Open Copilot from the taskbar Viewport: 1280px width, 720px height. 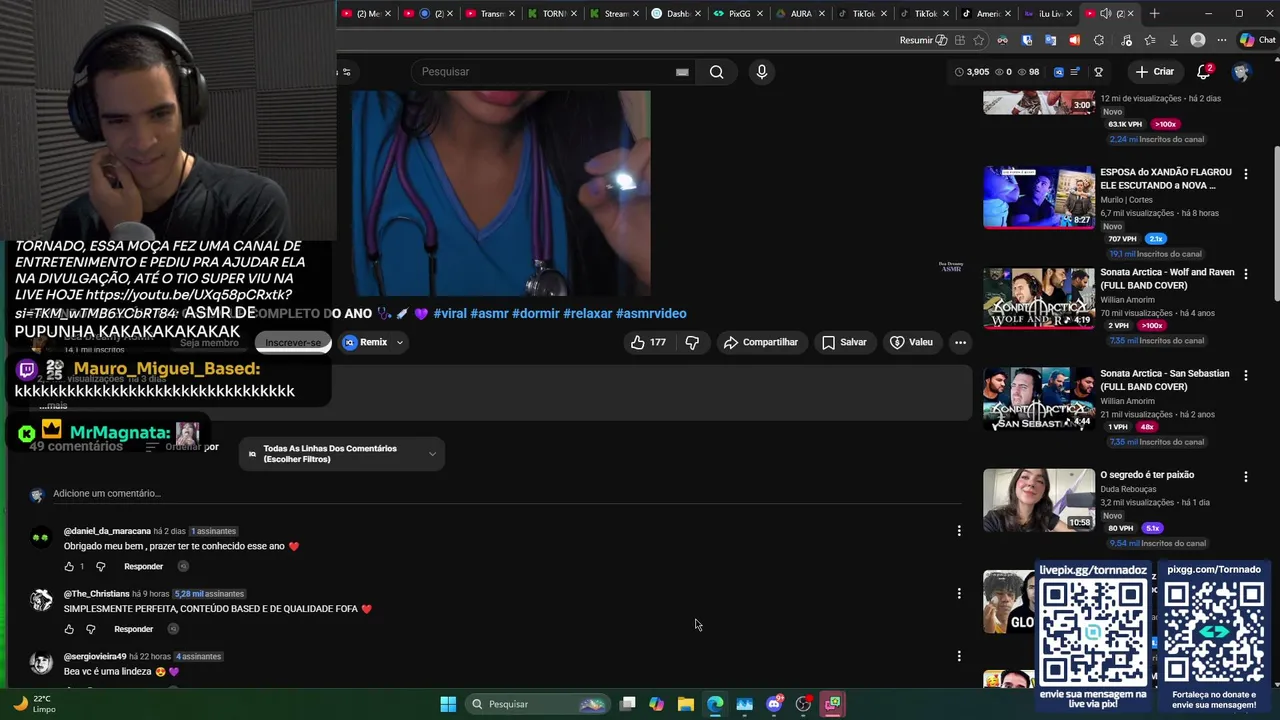point(656,704)
